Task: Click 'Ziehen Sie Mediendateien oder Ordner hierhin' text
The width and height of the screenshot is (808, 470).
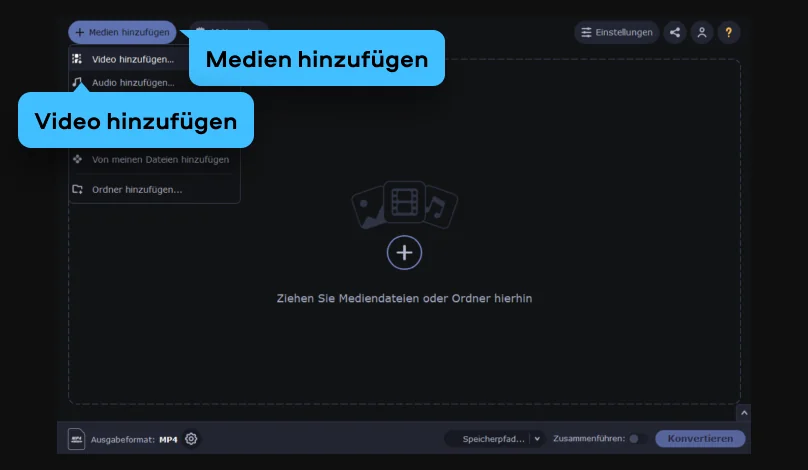Action: point(405,298)
